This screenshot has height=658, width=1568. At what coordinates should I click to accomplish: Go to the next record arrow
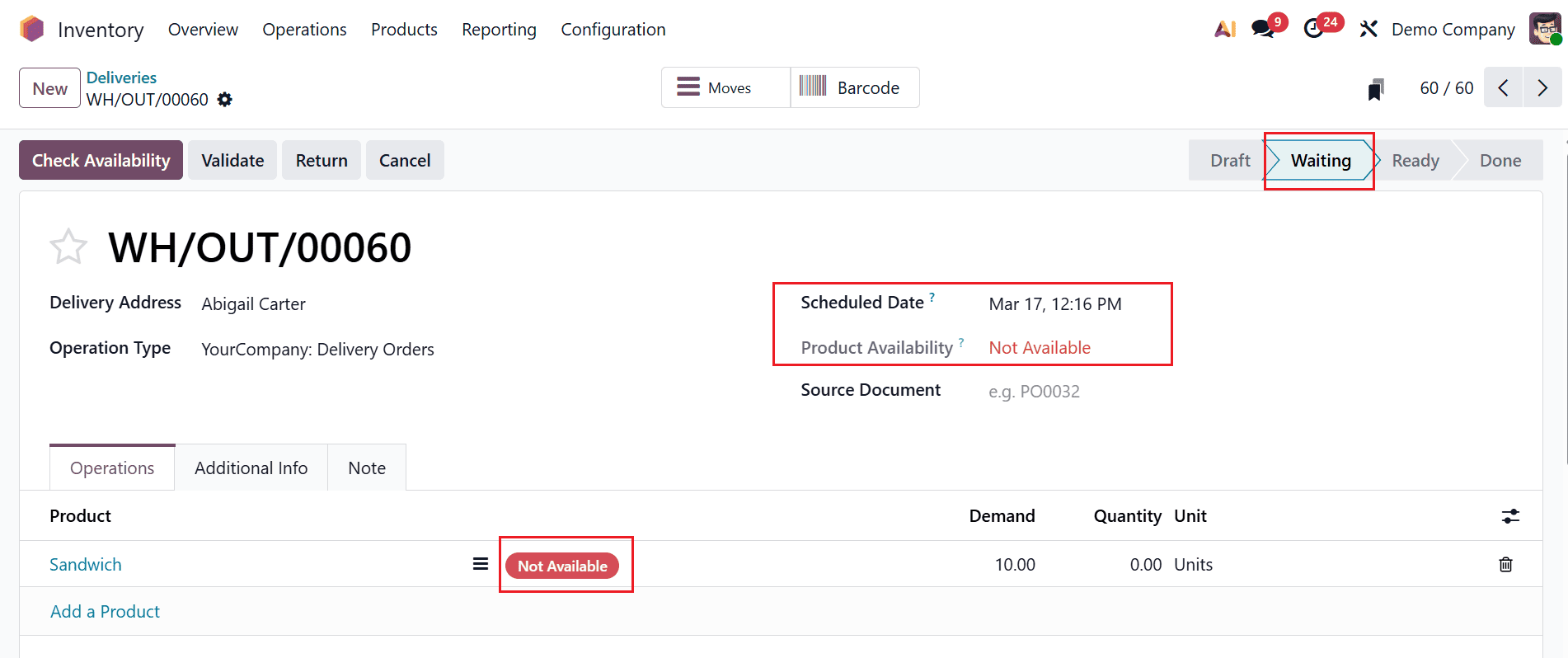pyautogui.click(x=1542, y=87)
